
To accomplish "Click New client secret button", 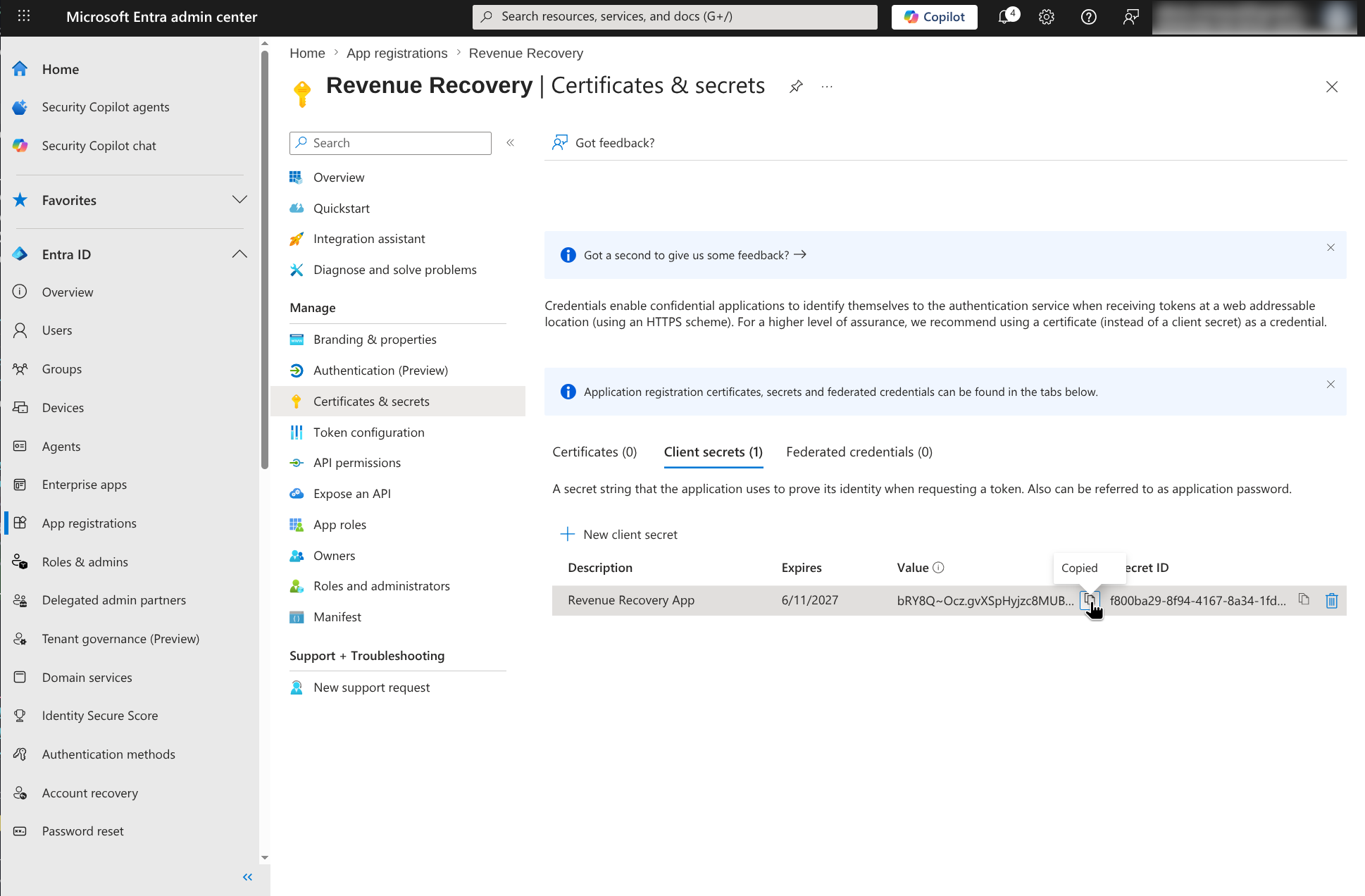I will [618, 535].
